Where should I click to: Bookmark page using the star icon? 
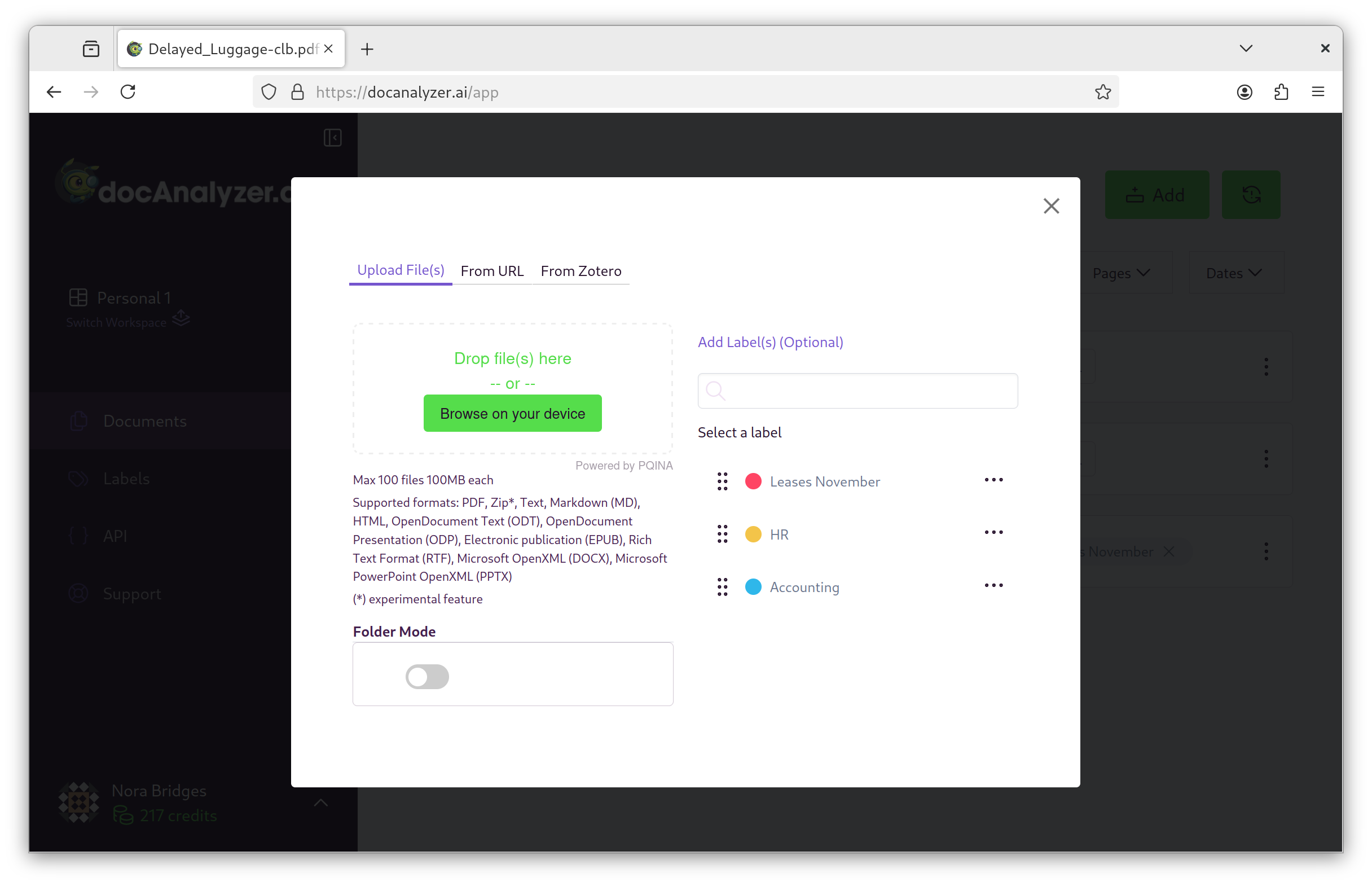[x=1102, y=92]
